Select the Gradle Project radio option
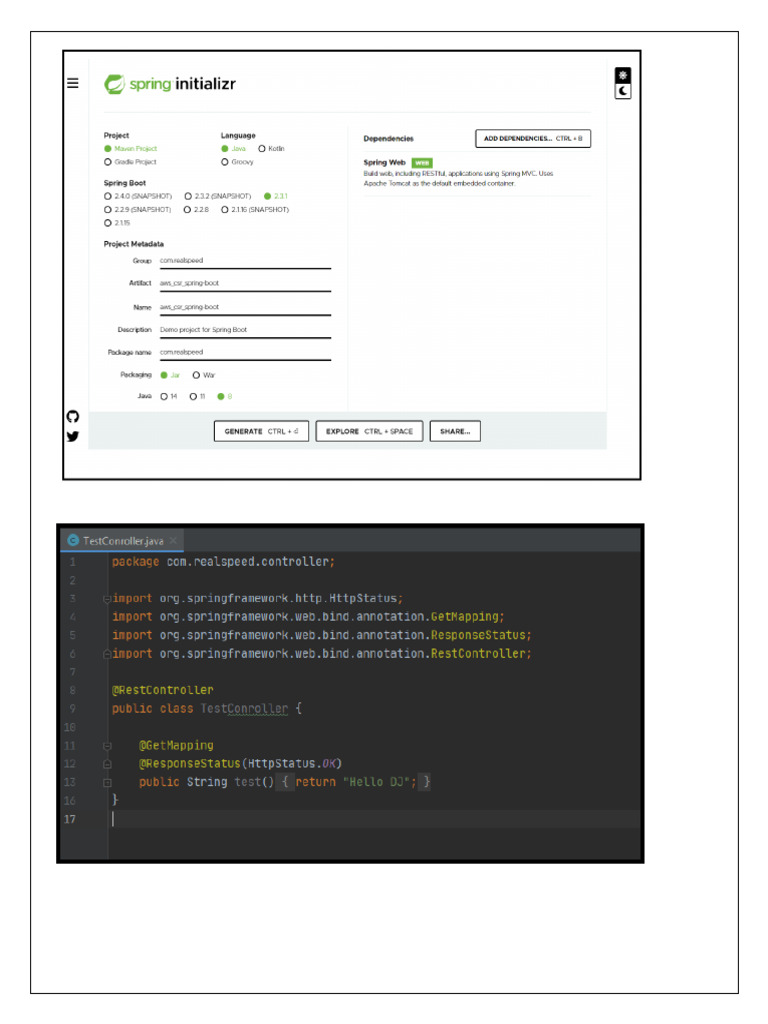Screen dimensions: 768x1024 tap(108, 162)
